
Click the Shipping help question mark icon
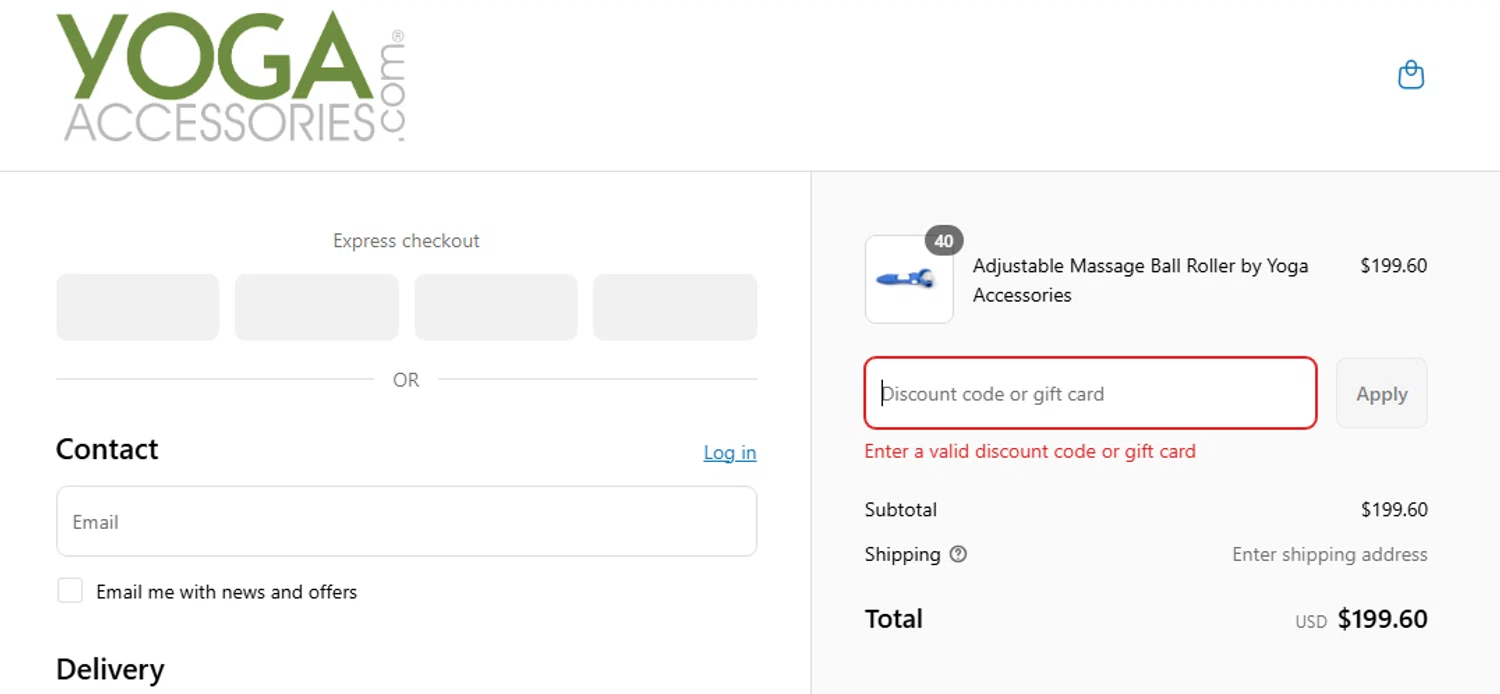(958, 554)
